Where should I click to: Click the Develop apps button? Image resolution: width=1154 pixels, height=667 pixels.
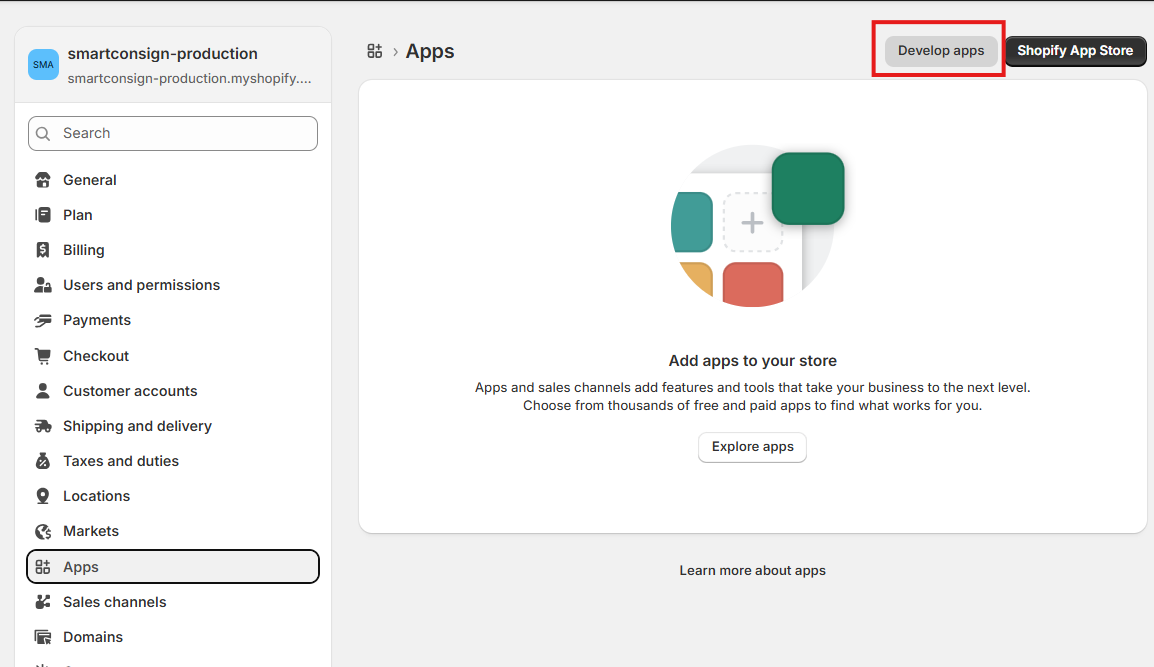click(x=941, y=51)
